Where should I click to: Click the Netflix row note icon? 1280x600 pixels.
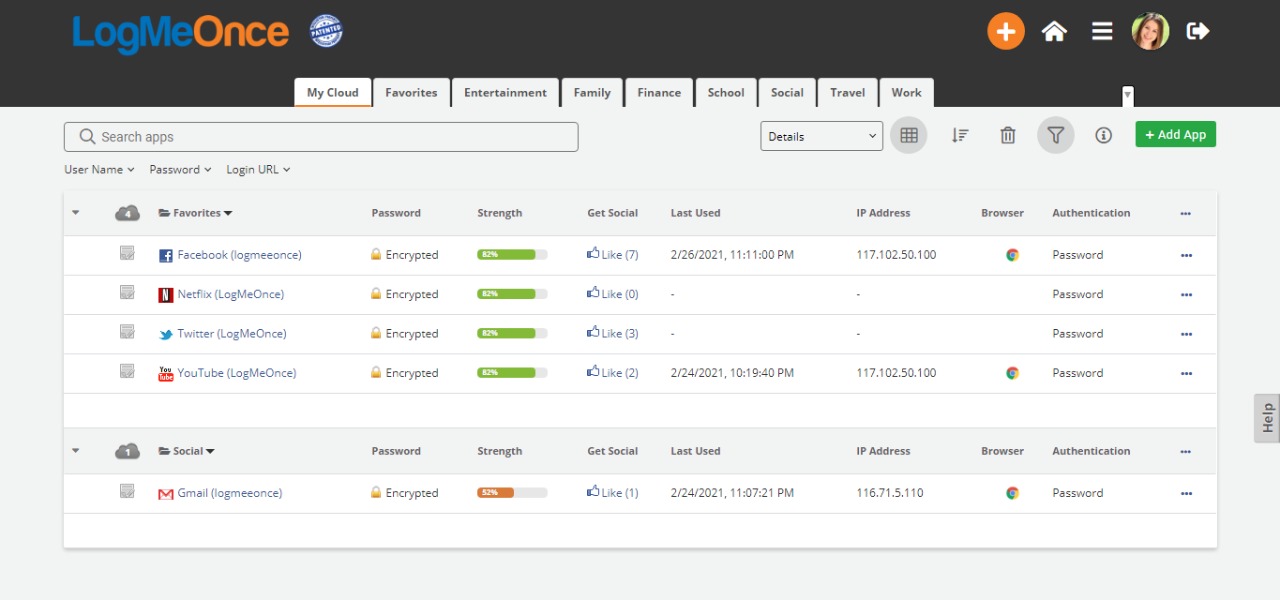(127, 292)
